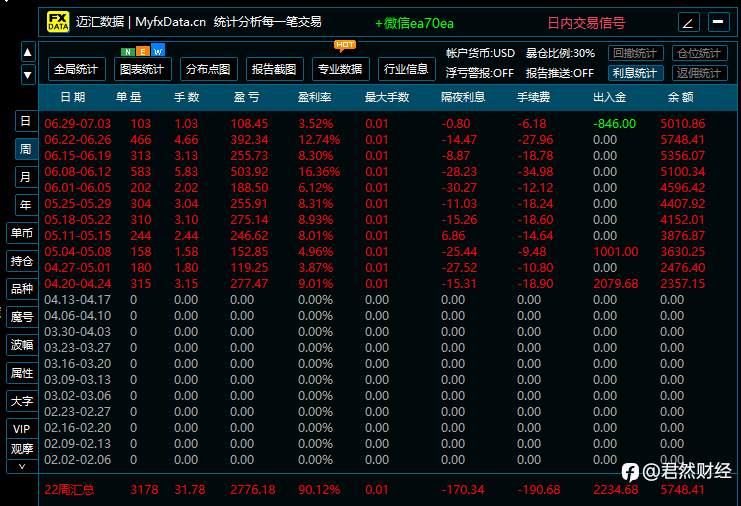This screenshot has height=506, width=741.
Task: Open 单币 sidebar item
Action: tap(22, 233)
